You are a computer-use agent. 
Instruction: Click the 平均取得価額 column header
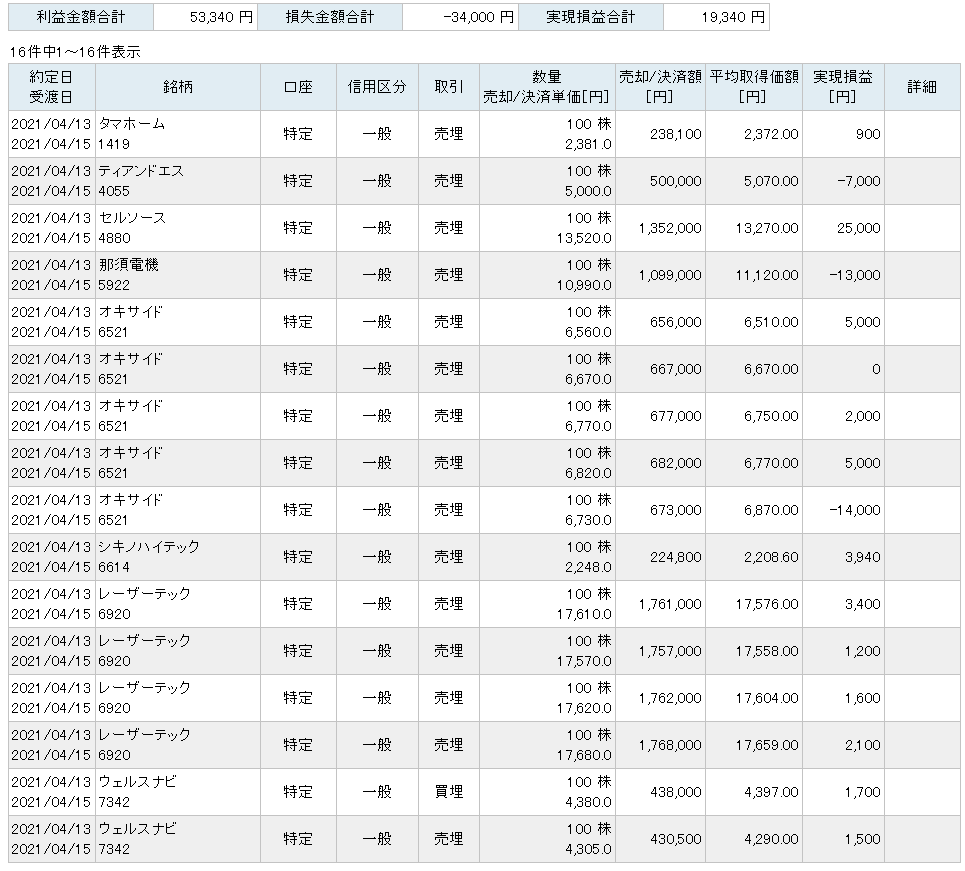pyautogui.click(x=754, y=87)
